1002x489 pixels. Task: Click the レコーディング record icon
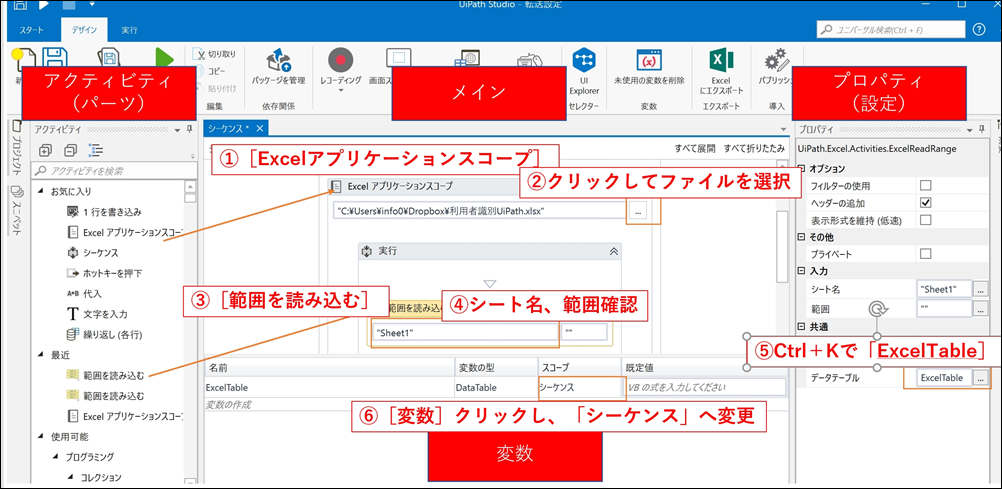[341, 61]
